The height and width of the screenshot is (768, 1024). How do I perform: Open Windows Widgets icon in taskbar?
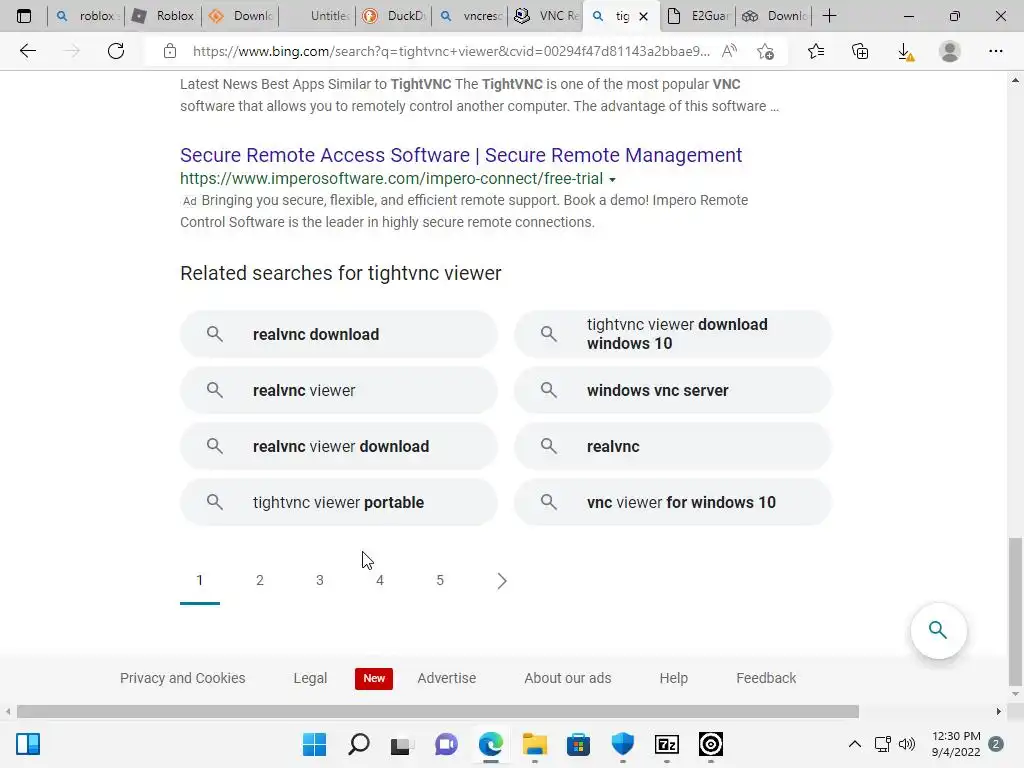coord(28,744)
